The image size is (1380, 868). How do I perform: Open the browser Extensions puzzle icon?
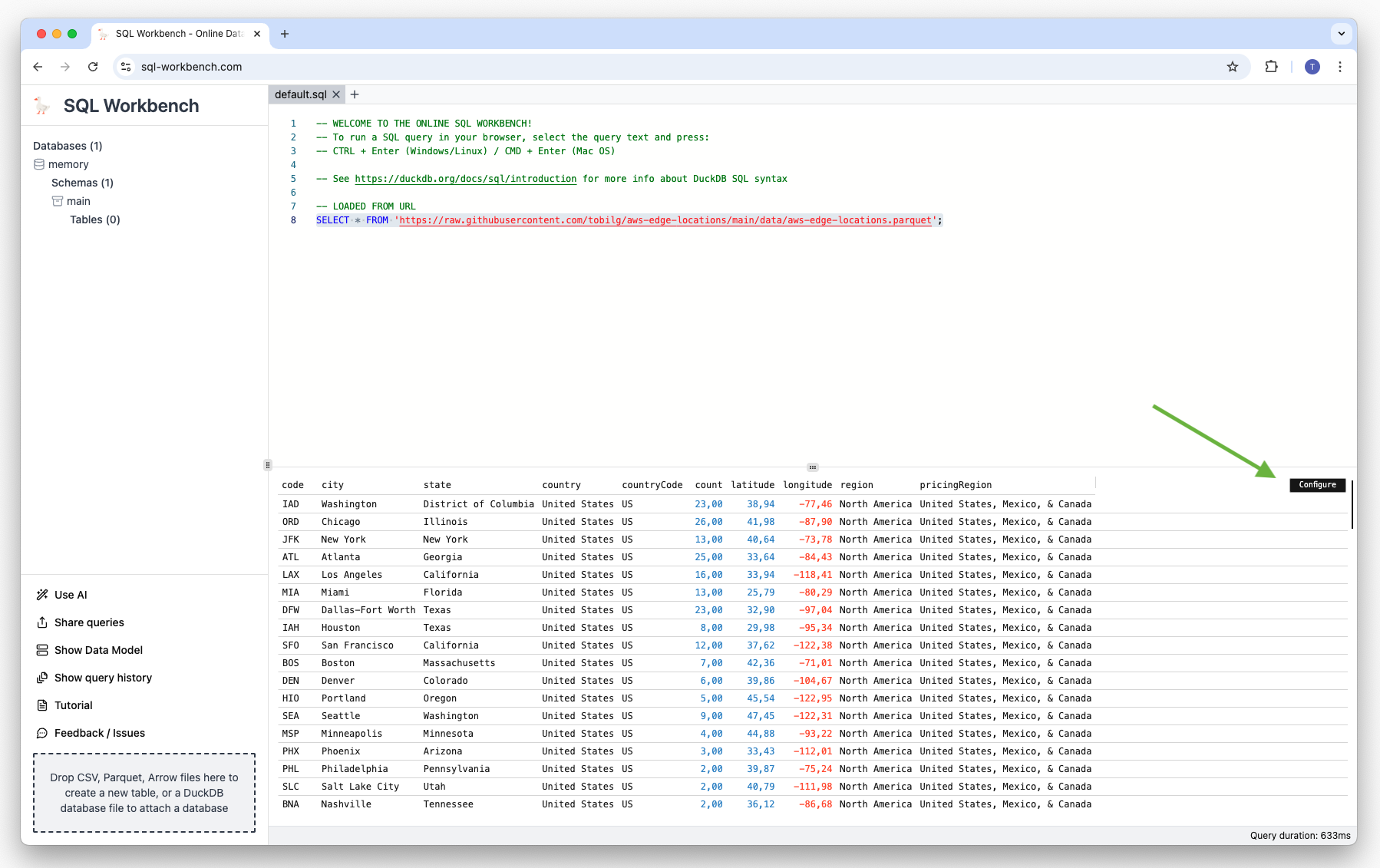tap(1271, 67)
